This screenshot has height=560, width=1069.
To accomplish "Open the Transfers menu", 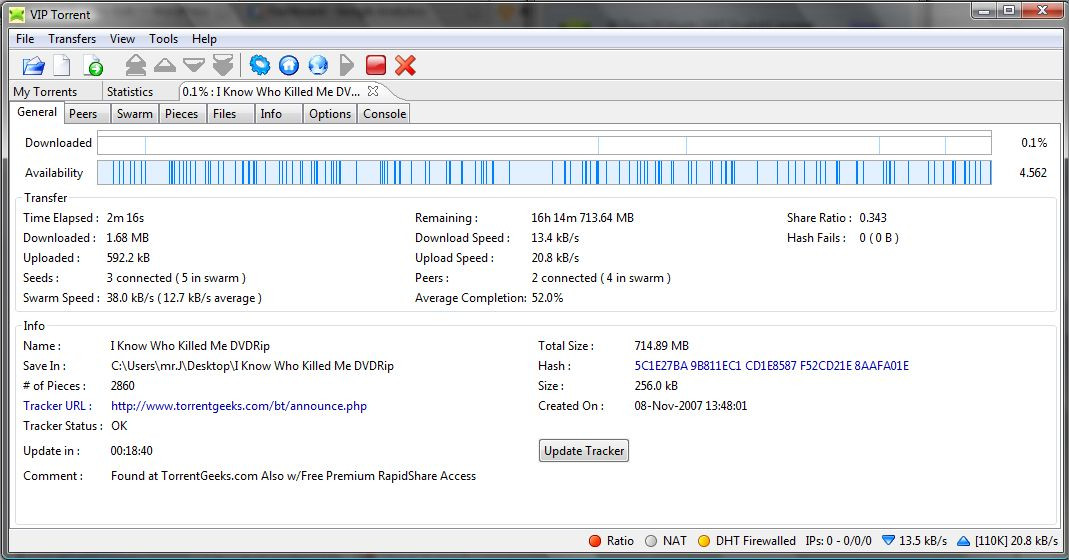I will tap(72, 39).
